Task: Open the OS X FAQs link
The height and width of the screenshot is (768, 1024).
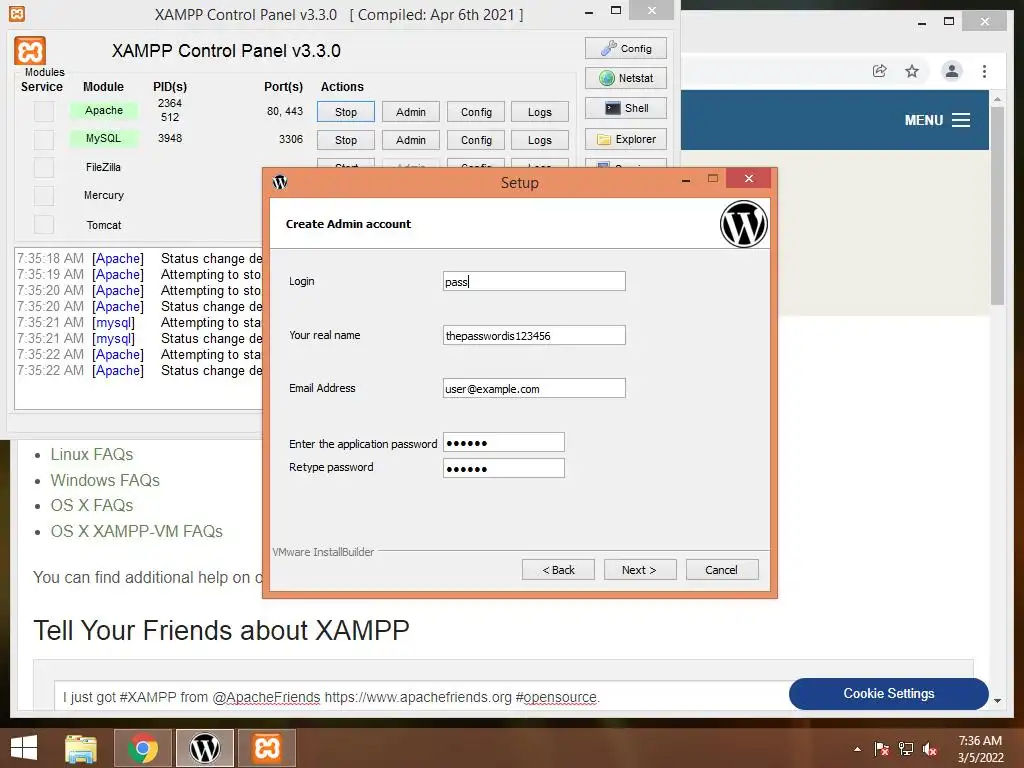Action: tap(92, 505)
